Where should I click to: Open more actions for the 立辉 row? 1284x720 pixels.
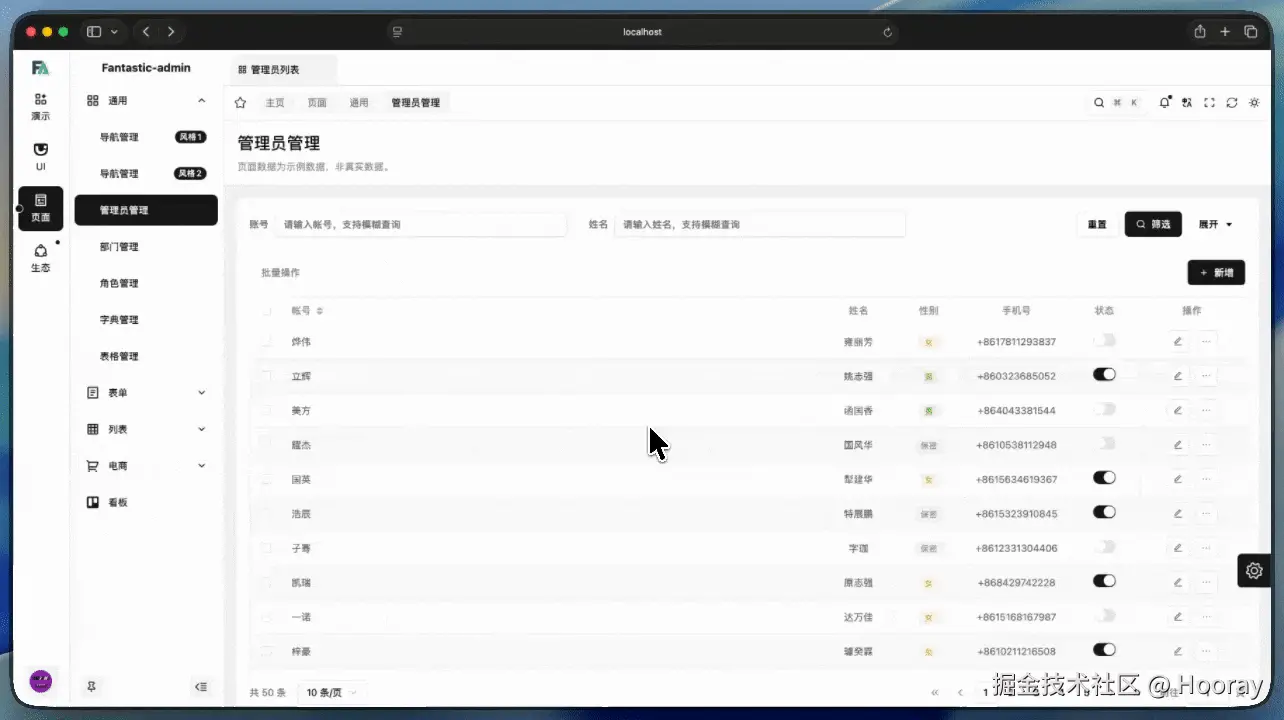tap(1206, 376)
